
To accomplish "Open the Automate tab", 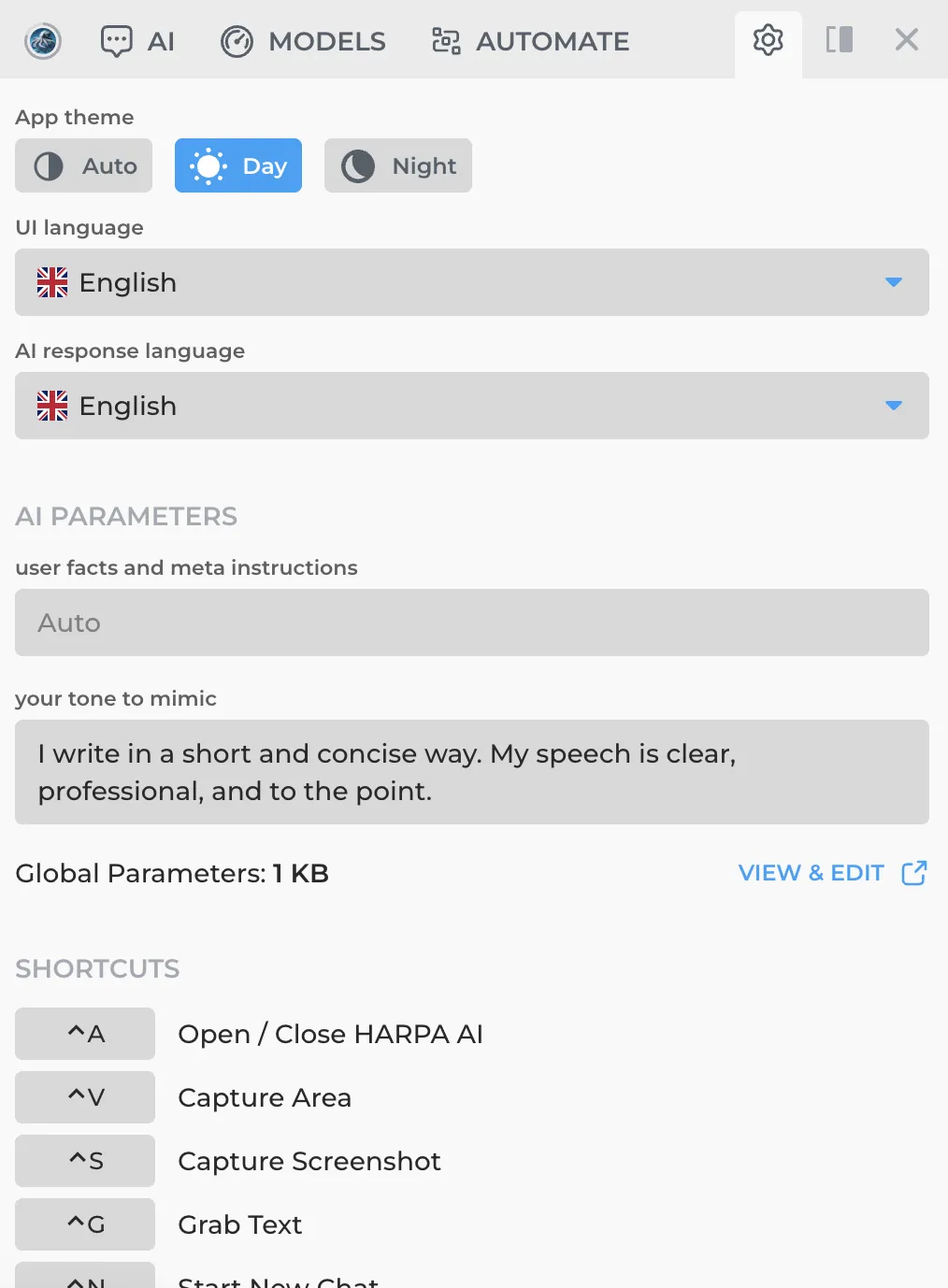I will [530, 41].
